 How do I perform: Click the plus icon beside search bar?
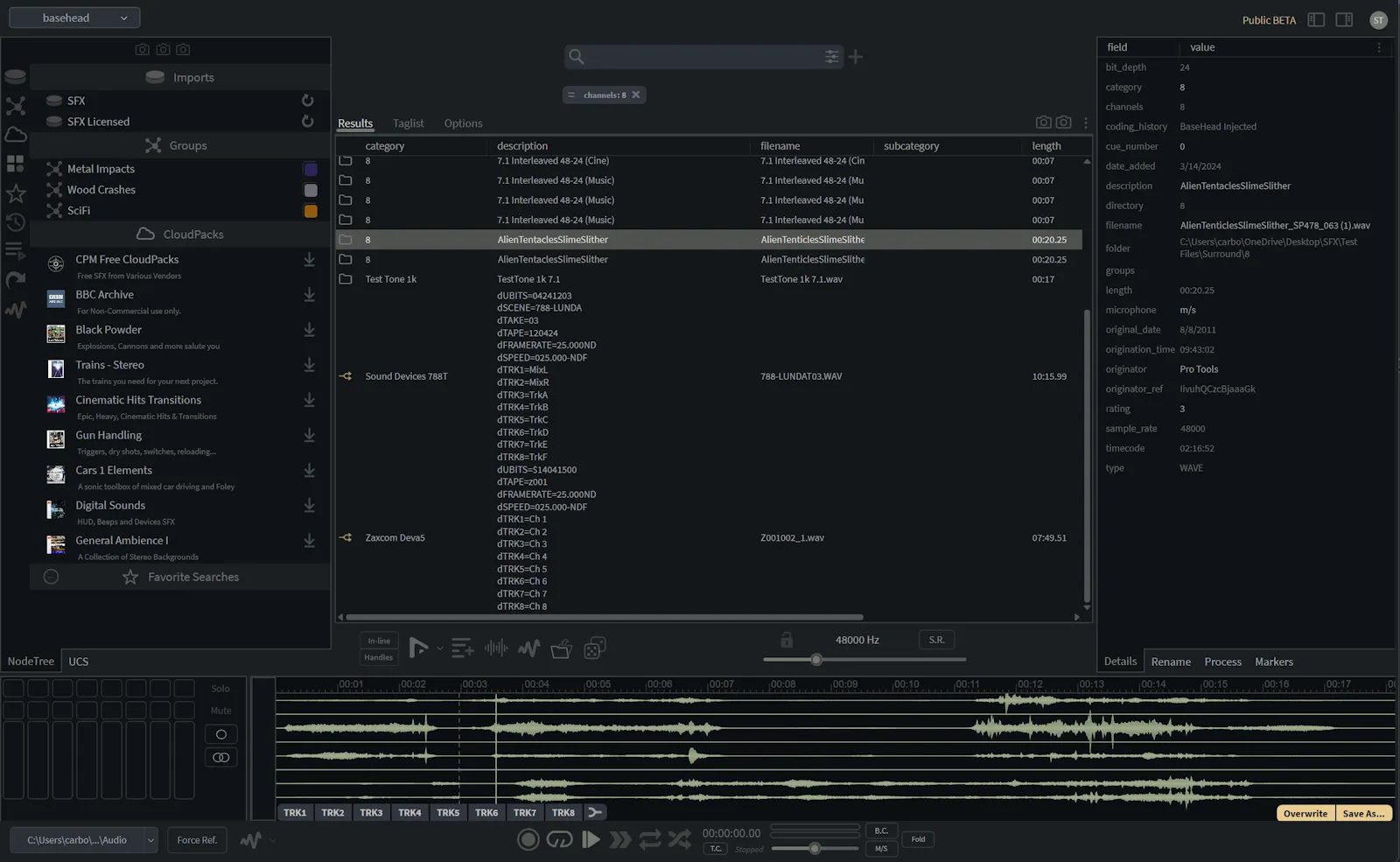pos(856,57)
